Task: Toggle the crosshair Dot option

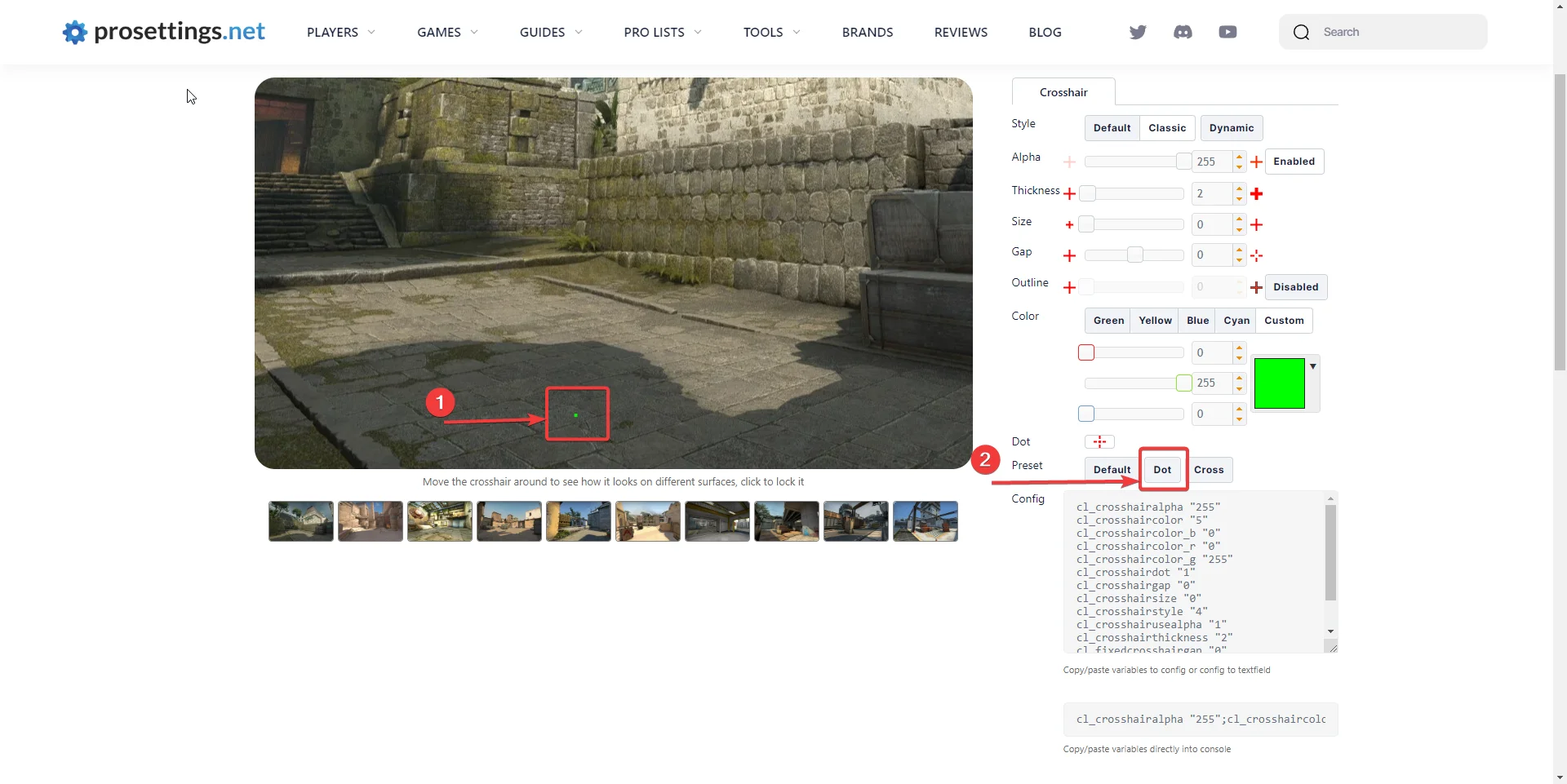Action: click(x=1099, y=442)
